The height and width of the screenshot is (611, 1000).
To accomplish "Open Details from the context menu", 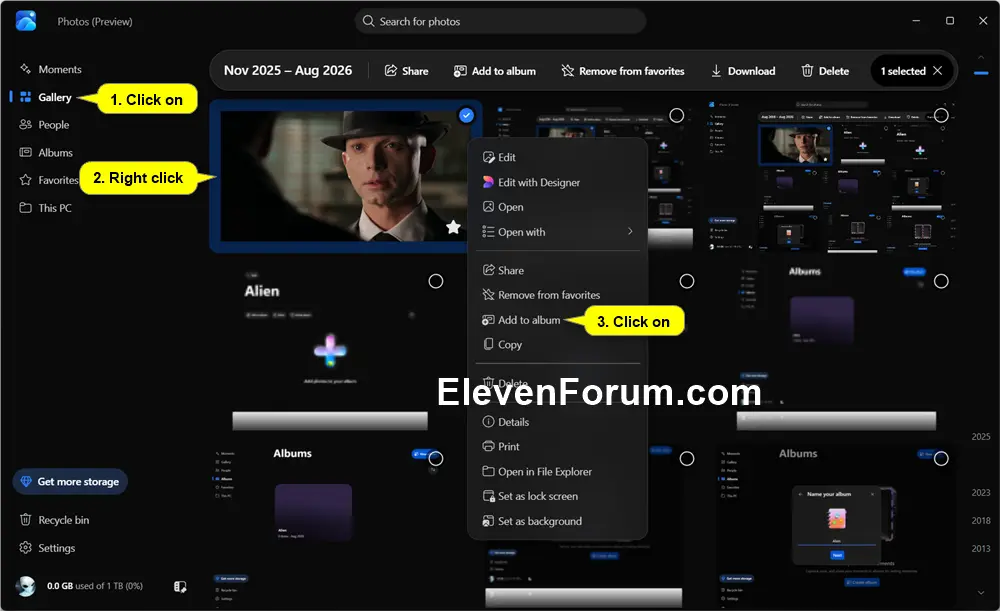I will (557, 422).
